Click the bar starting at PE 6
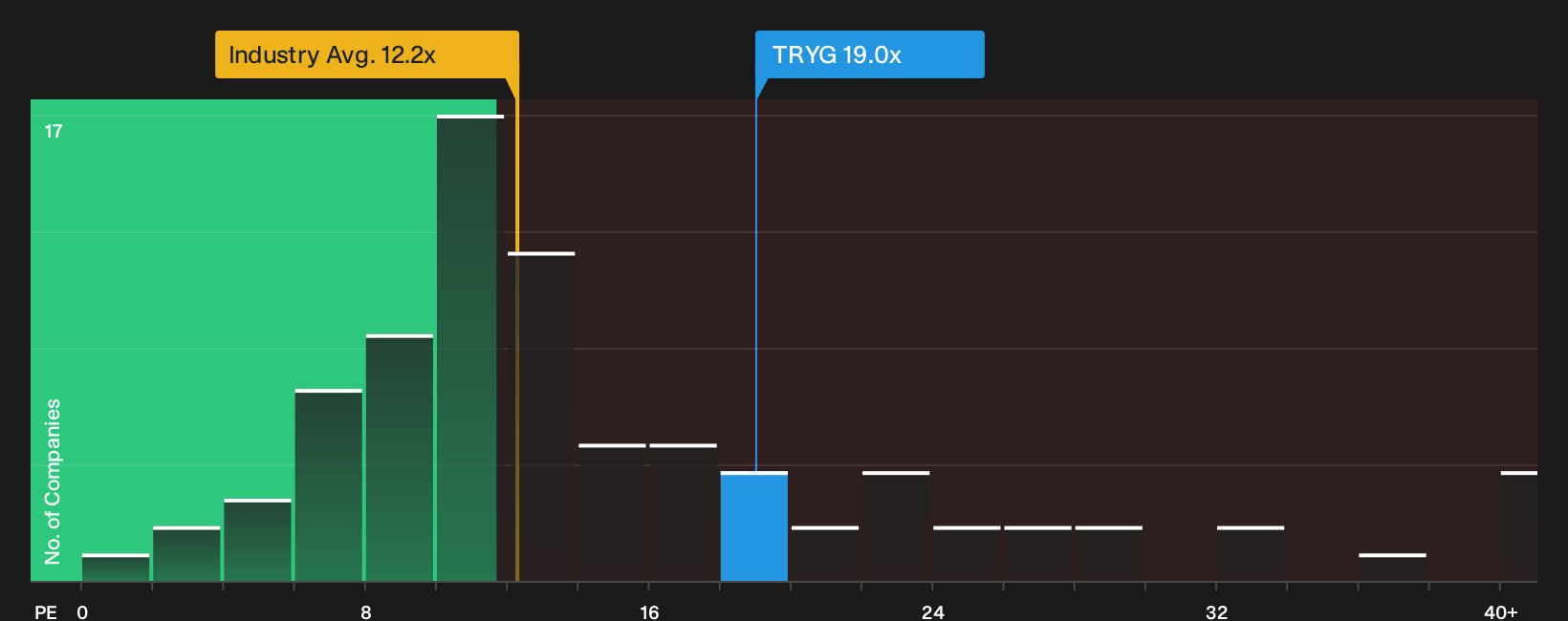The width and height of the screenshot is (1568, 621). [x=329, y=485]
